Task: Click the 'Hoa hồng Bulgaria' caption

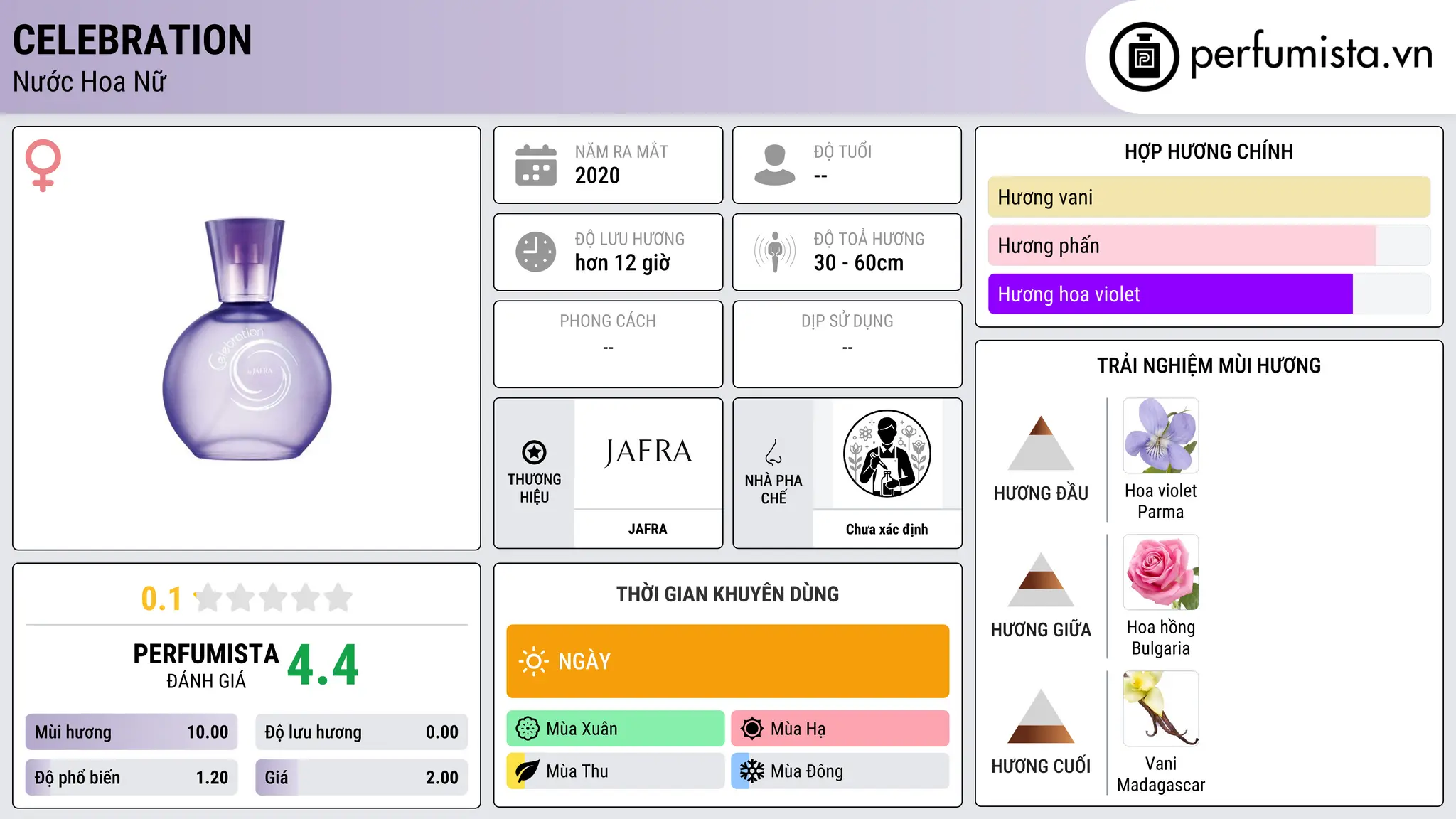Action: point(1161,638)
